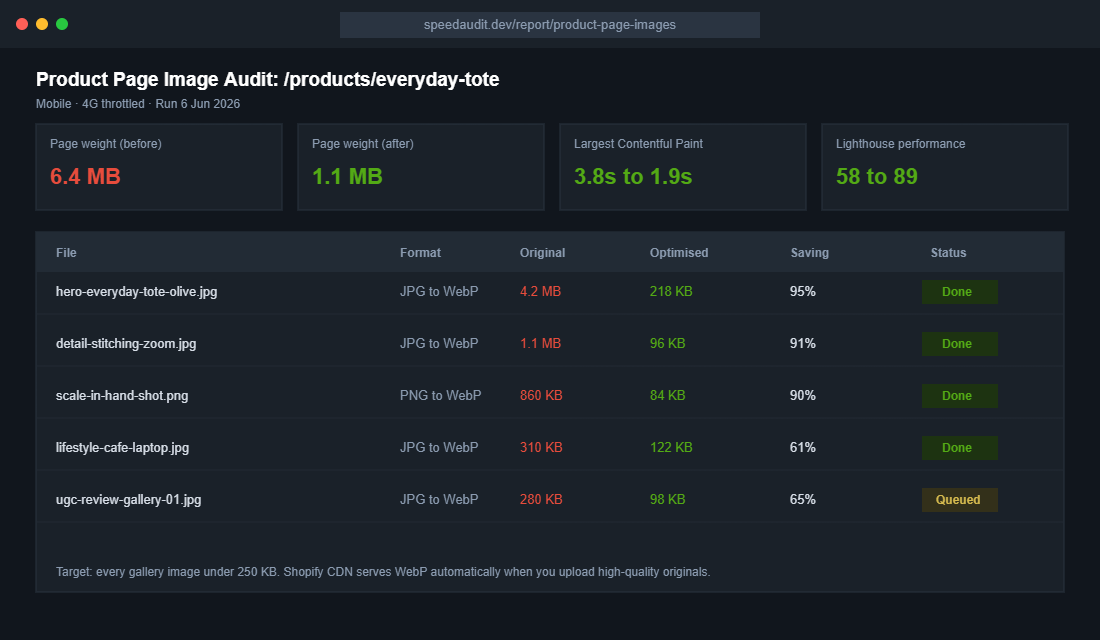Click the yellow minimize window button
1100x640 pixels.
[42, 24]
